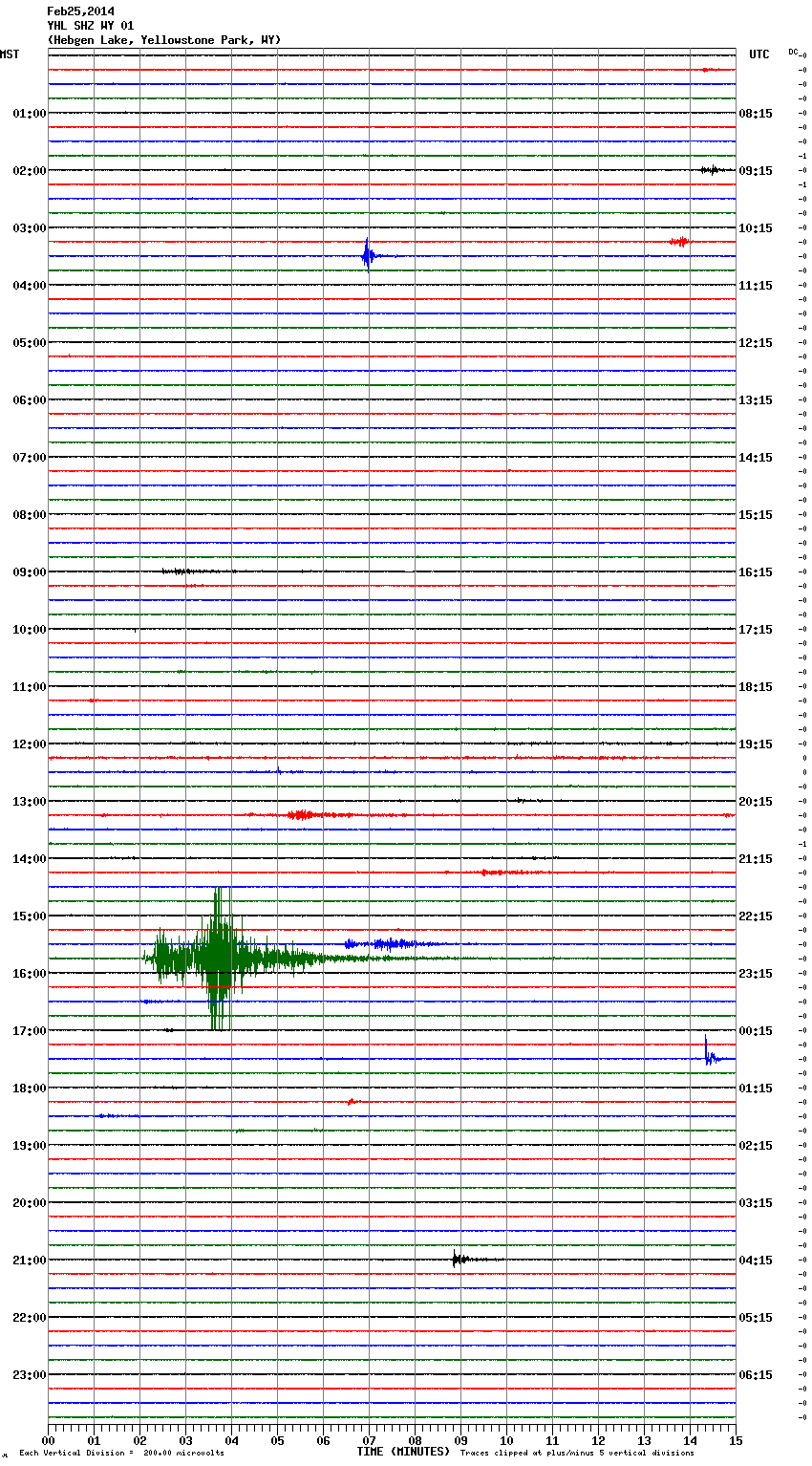812x1466 pixels.
Task: Click the '05:00' MST time label
Action: 29,343
